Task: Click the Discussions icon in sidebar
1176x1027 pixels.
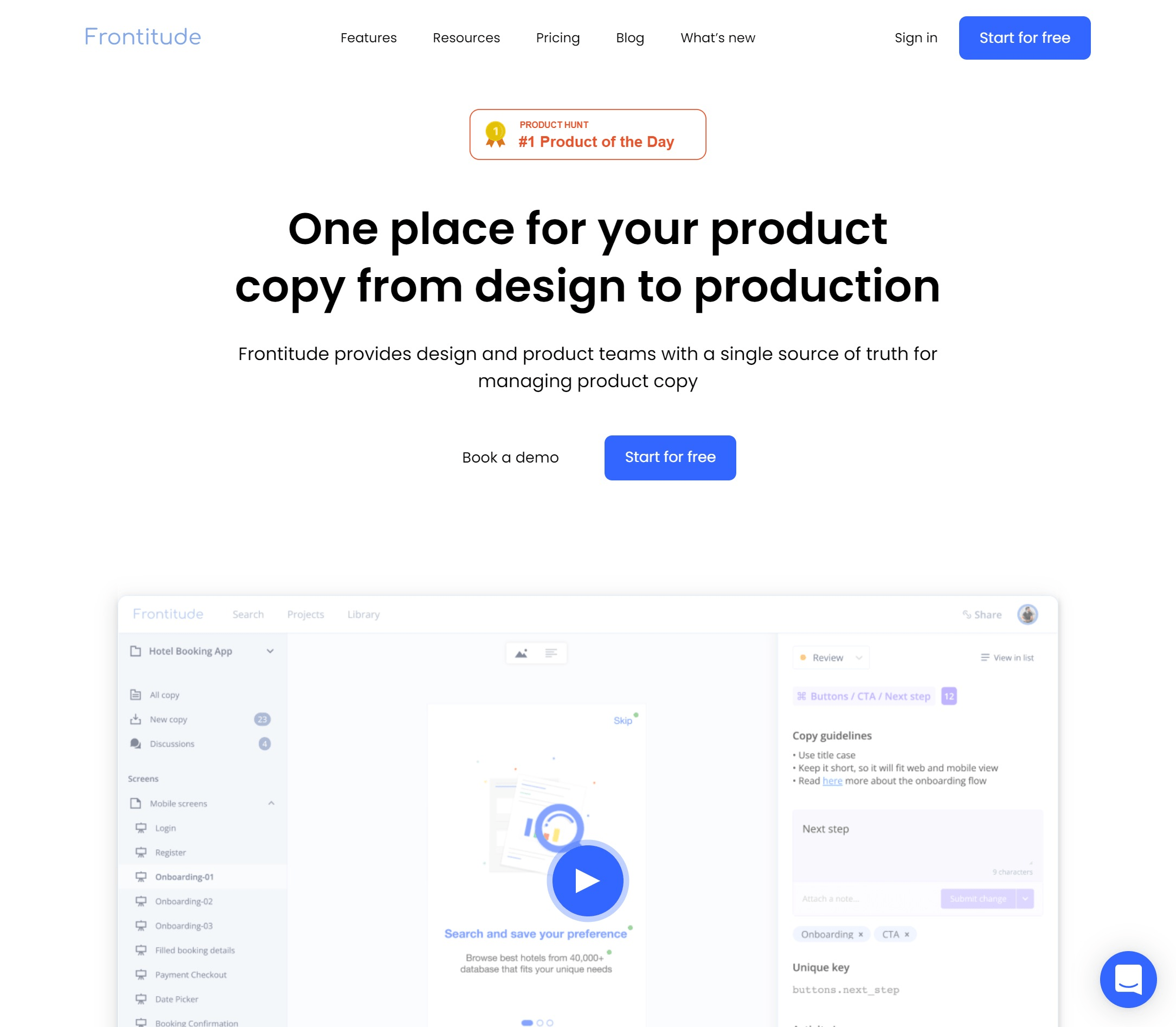Action: point(136,743)
